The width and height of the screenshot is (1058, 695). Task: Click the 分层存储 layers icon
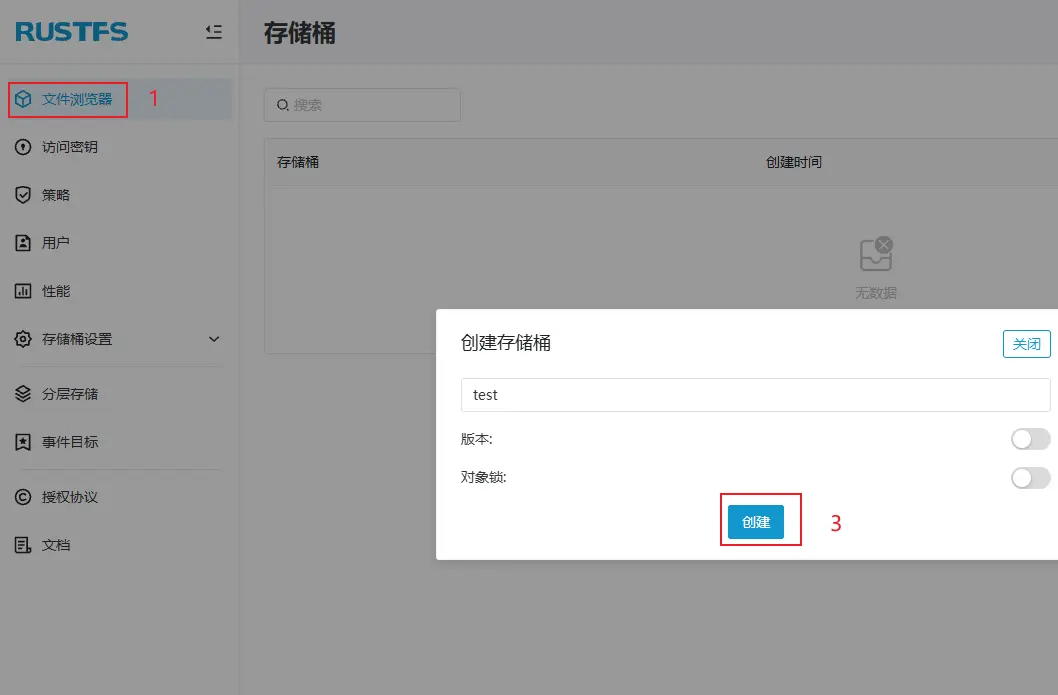point(22,394)
